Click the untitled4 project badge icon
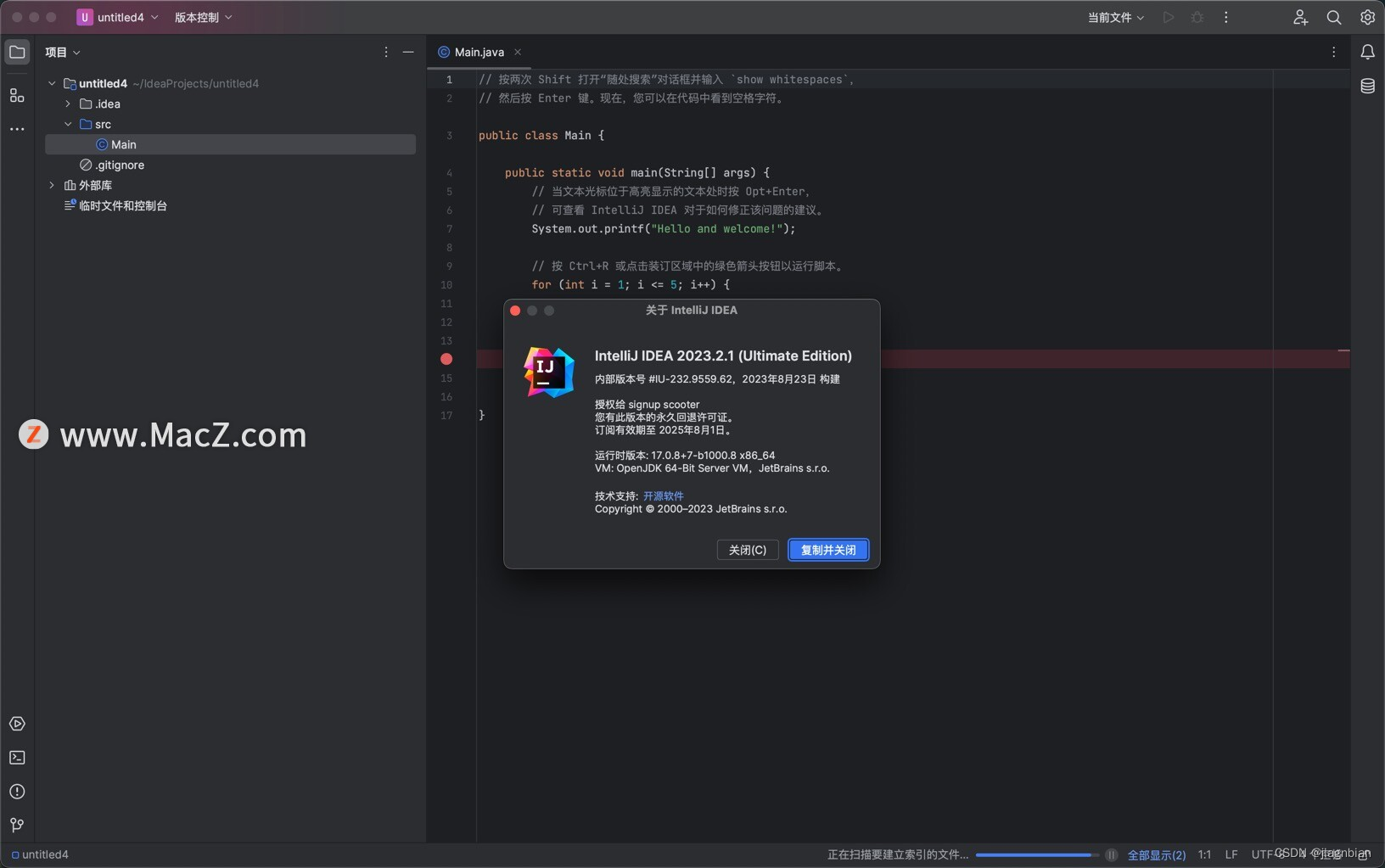This screenshot has height=868, width=1385. tap(84, 17)
